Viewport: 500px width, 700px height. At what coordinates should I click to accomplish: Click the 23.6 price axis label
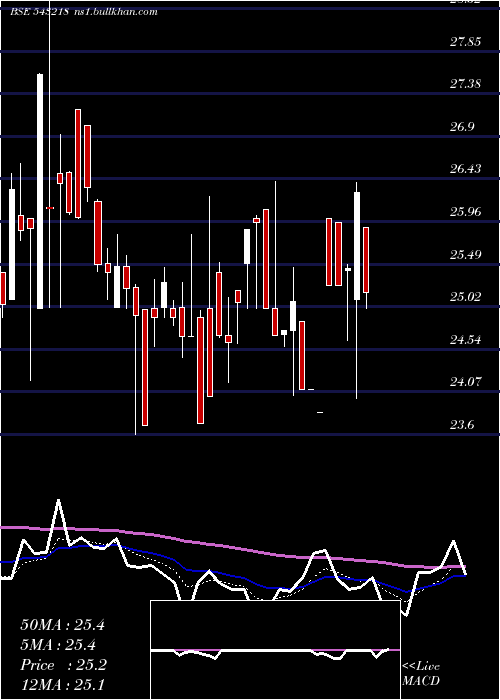point(462,425)
